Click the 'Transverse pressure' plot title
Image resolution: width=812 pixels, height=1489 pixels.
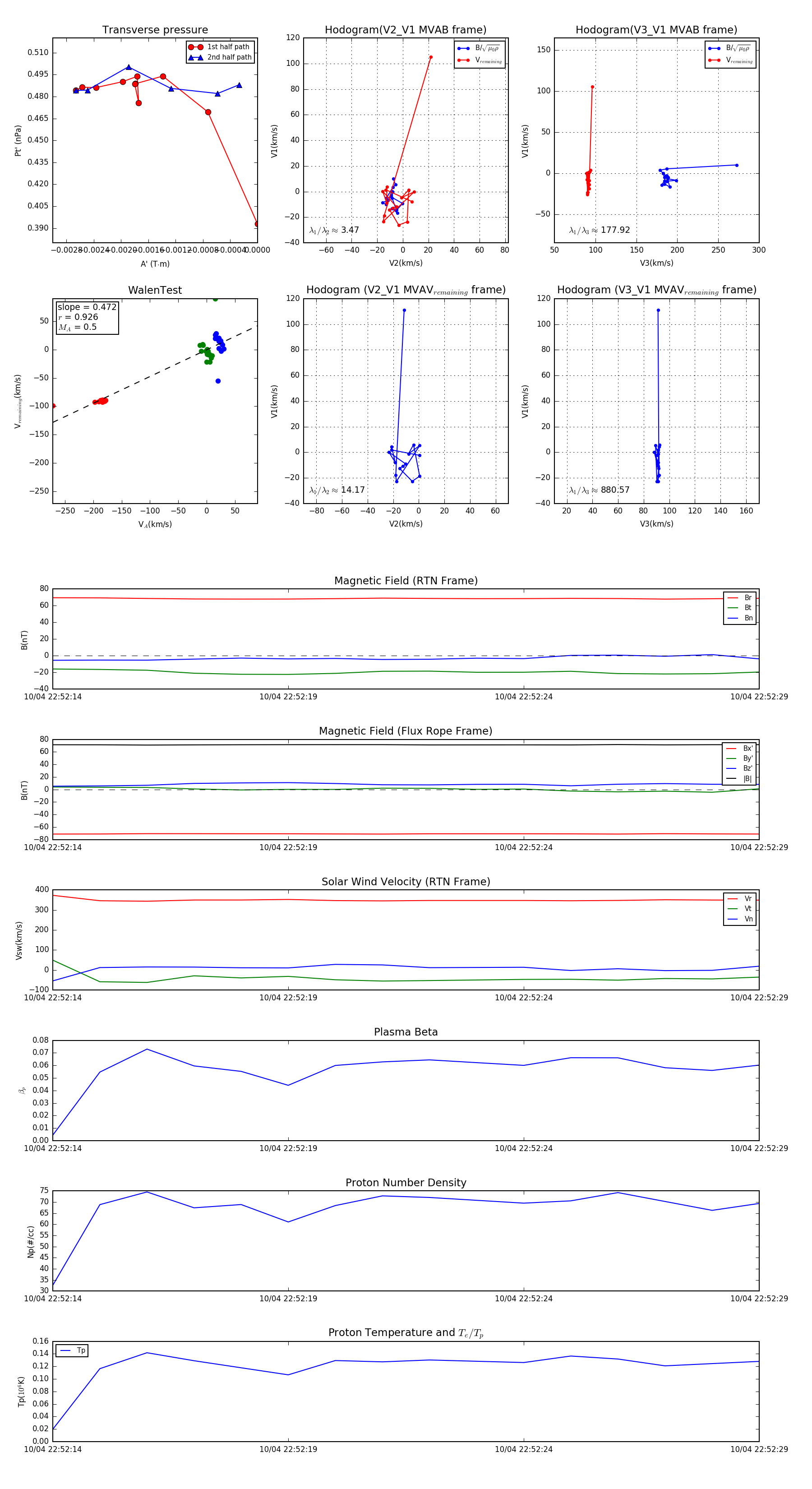(155, 30)
